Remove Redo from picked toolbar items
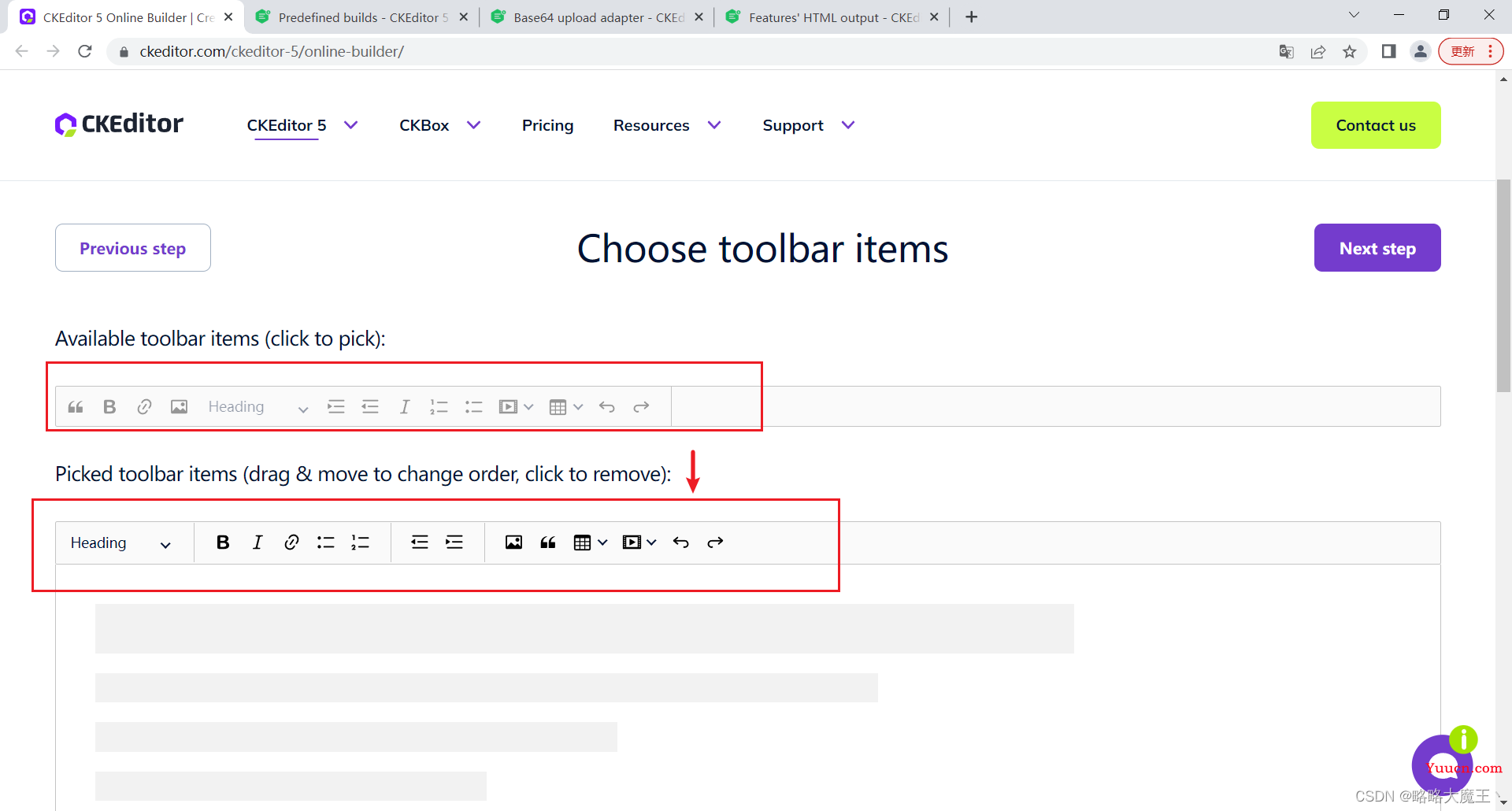This screenshot has height=811, width=1512. pyautogui.click(x=715, y=543)
